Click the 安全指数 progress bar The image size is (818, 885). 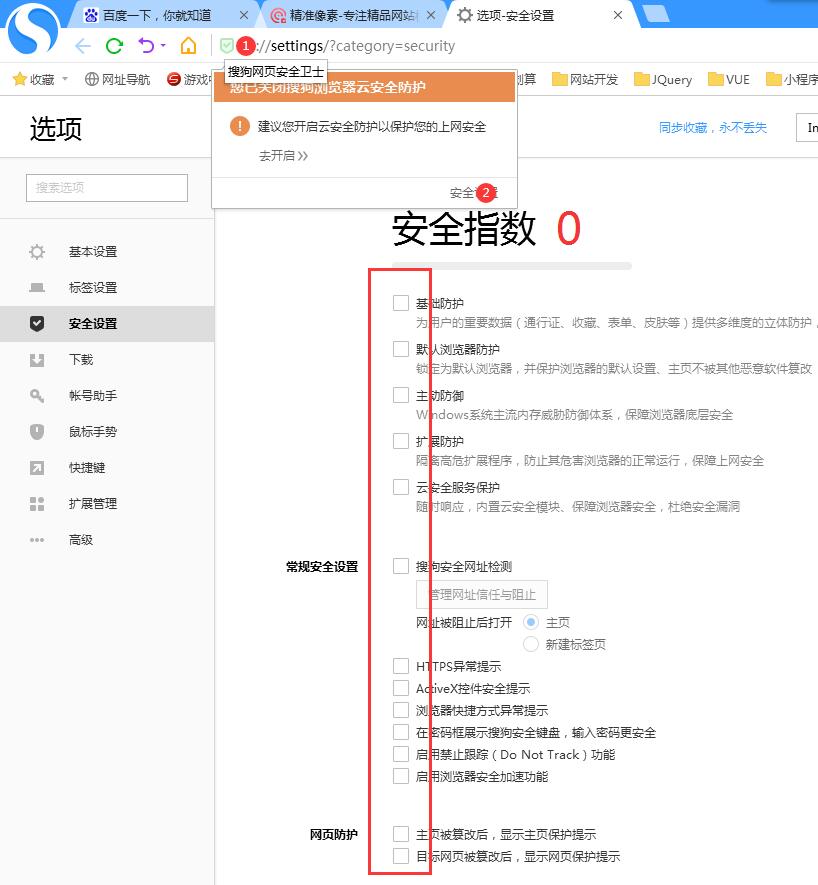point(512,266)
